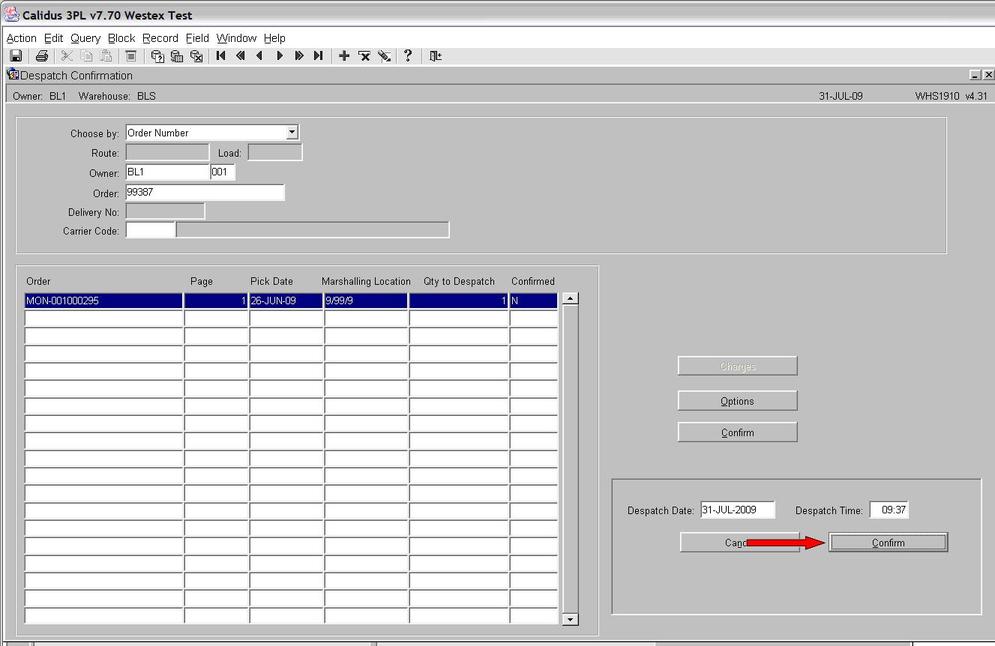Go to first record with toolbar arrow

(x=221, y=56)
